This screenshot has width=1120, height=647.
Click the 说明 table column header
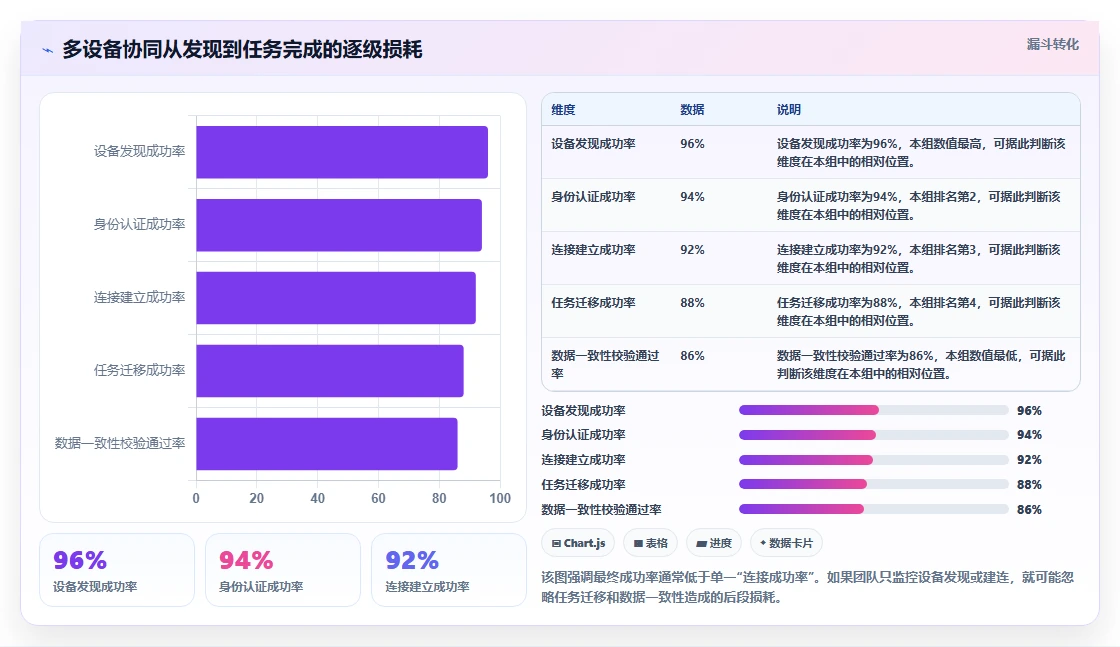pyautogui.click(x=789, y=110)
